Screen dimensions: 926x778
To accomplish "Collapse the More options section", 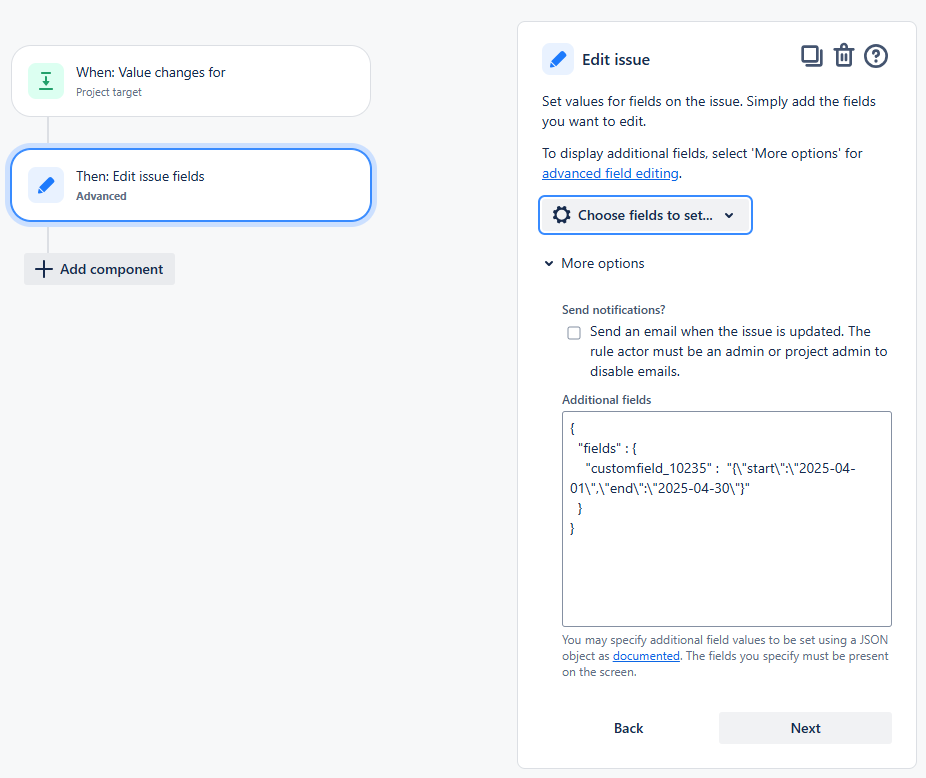I will (594, 263).
